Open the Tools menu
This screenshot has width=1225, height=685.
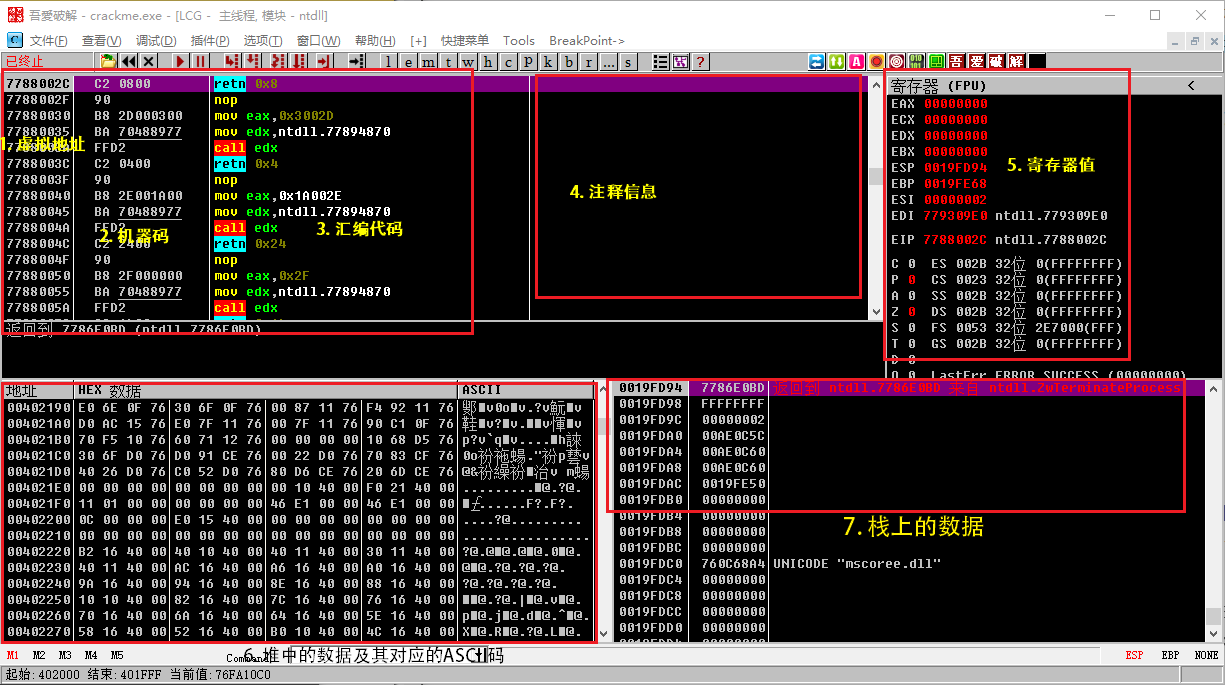click(x=518, y=40)
